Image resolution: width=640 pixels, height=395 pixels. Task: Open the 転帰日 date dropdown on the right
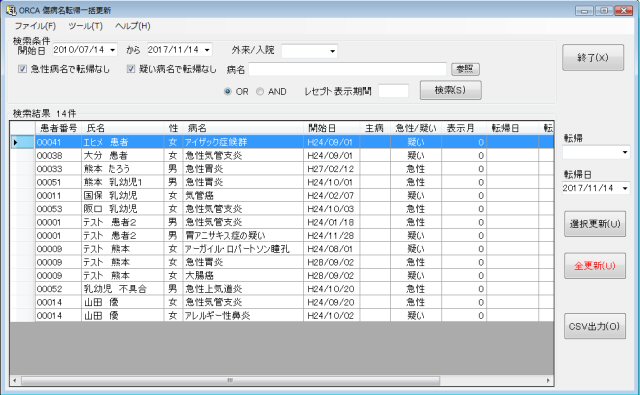(625, 188)
